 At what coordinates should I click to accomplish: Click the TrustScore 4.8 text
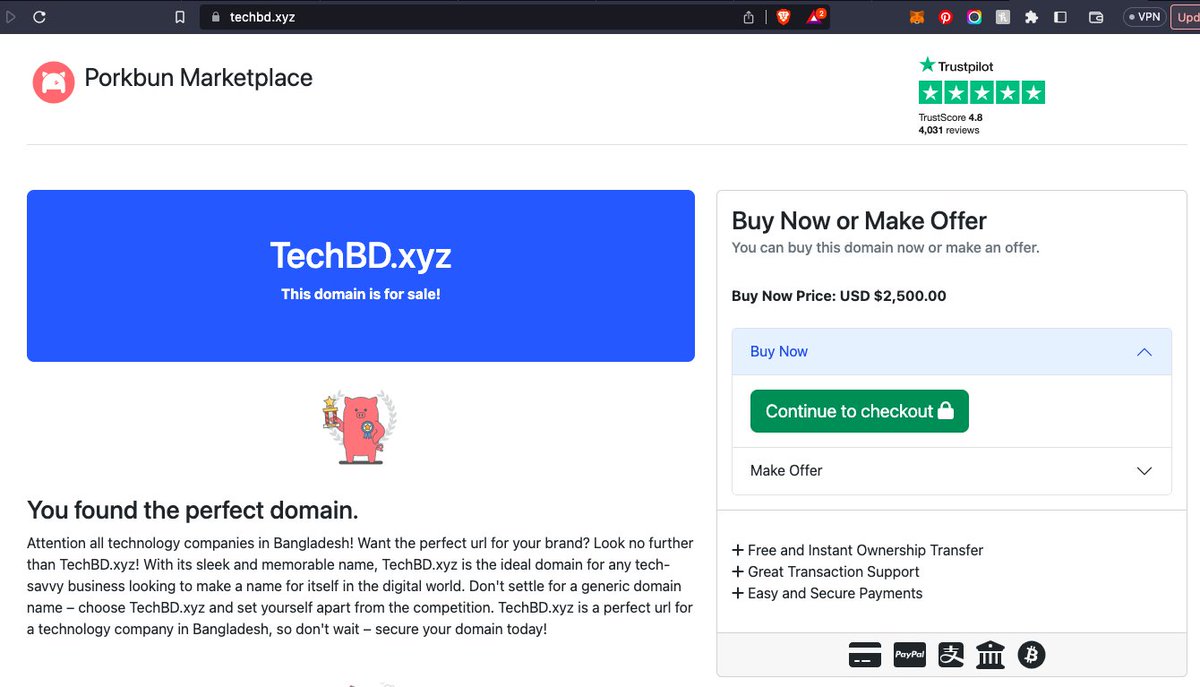[950, 117]
